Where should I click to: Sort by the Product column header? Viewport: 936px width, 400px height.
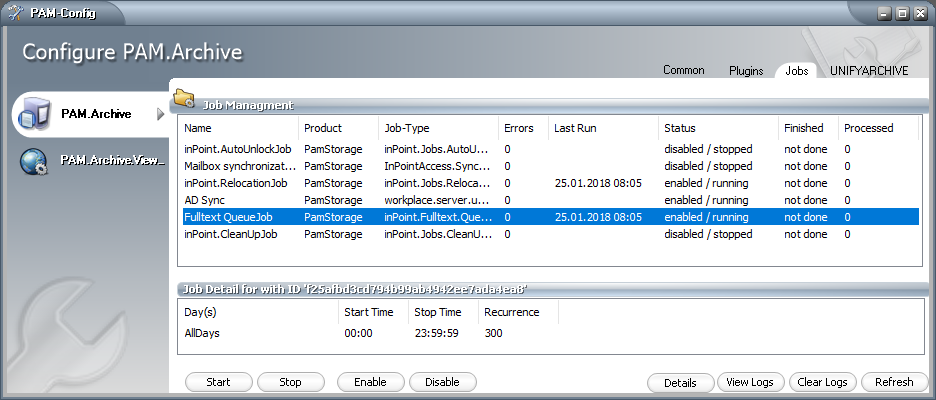pos(338,128)
